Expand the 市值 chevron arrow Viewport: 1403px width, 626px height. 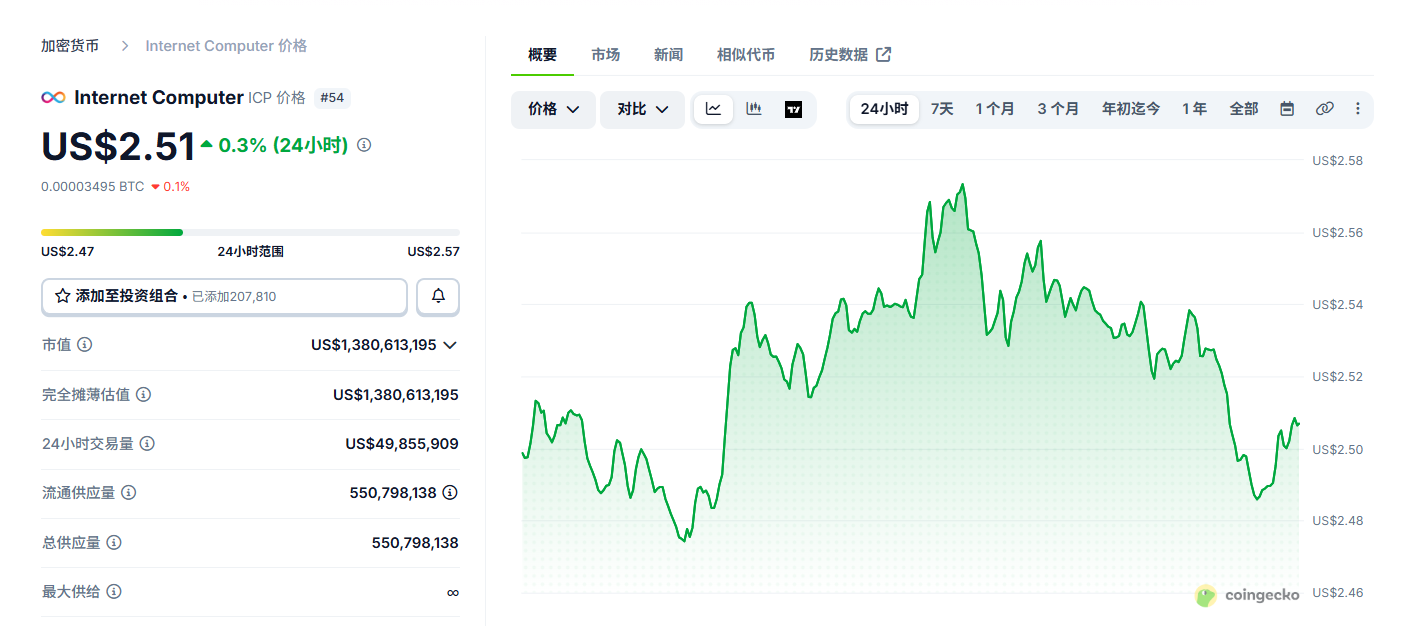pos(450,345)
